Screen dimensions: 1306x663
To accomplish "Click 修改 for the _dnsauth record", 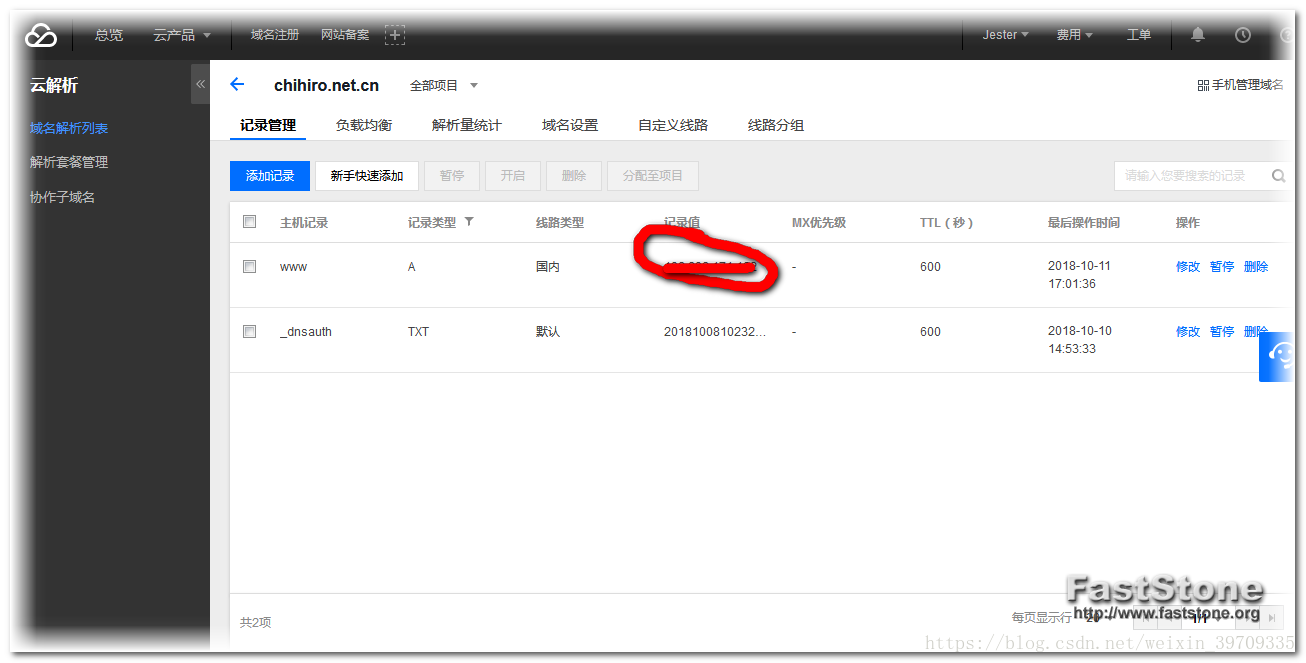I will point(1188,332).
